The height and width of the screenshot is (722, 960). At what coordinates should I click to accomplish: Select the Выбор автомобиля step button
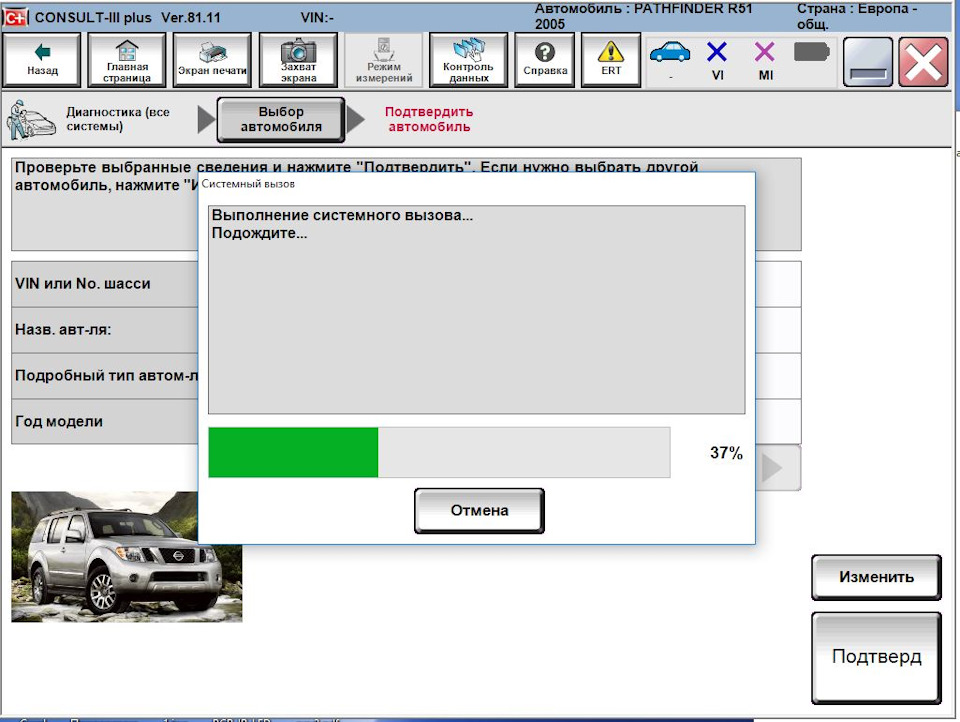coord(281,119)
